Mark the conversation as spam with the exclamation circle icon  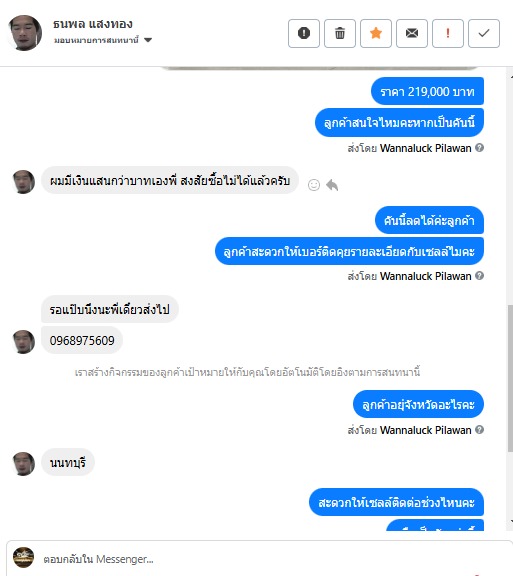304,33
